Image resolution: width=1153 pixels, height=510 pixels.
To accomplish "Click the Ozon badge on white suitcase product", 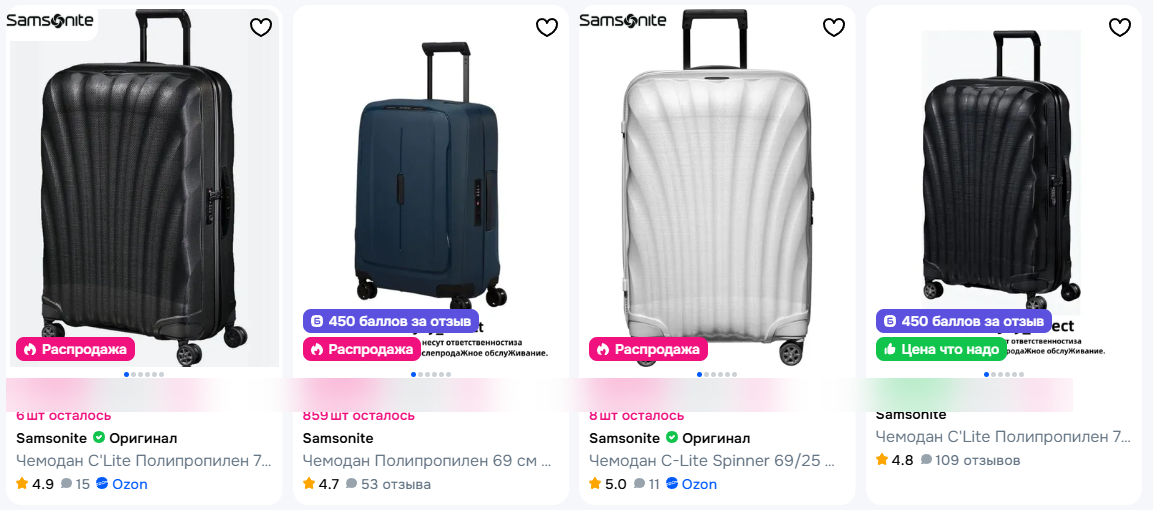I will [x=694, y=484].
